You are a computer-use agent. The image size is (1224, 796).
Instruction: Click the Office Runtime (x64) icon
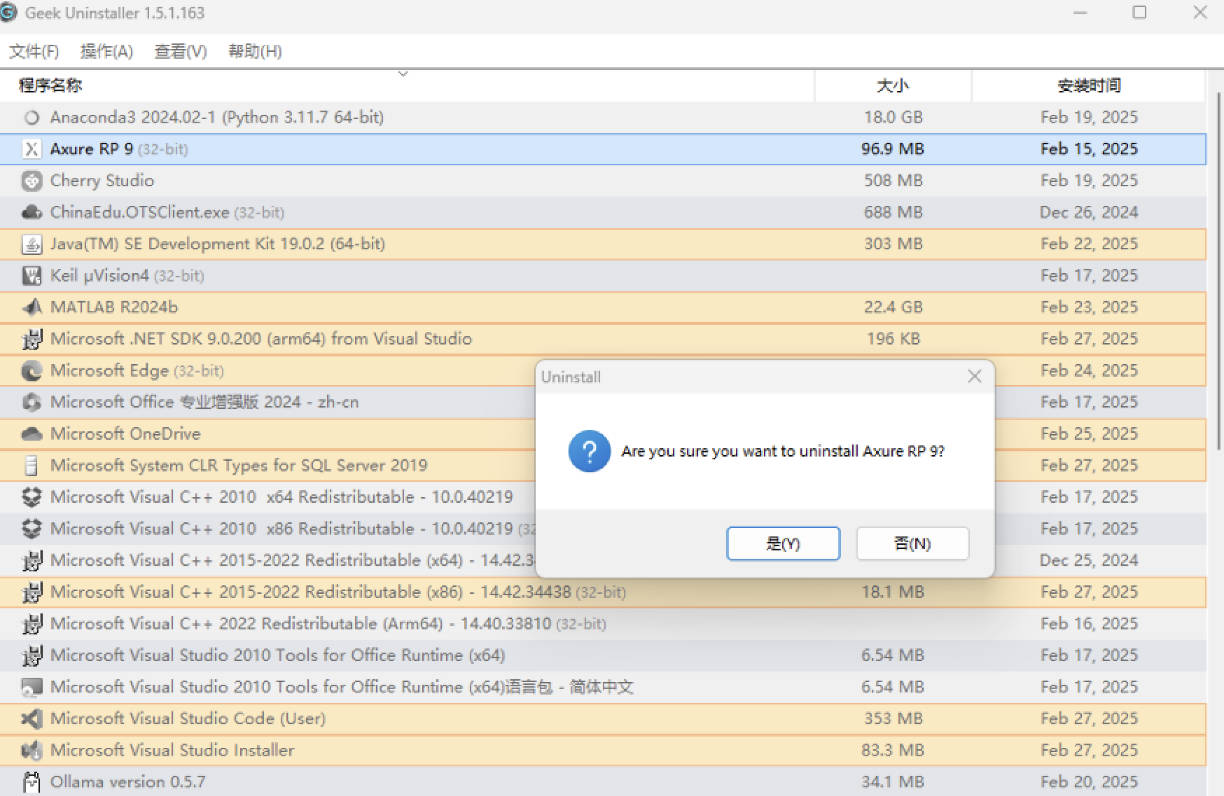[x=32, y=655]
